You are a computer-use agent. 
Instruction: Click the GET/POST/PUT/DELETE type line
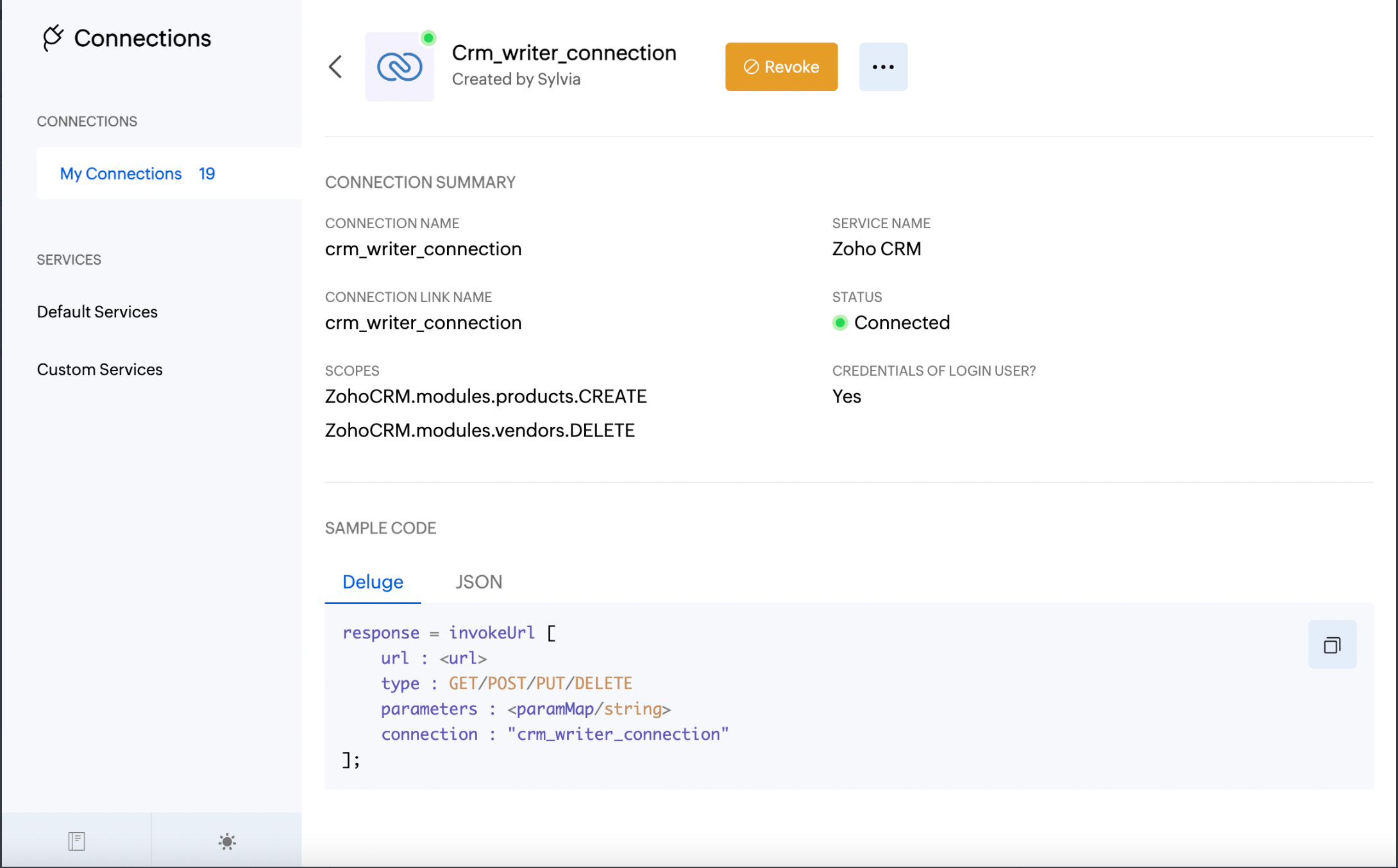click(x=507, y=683)
